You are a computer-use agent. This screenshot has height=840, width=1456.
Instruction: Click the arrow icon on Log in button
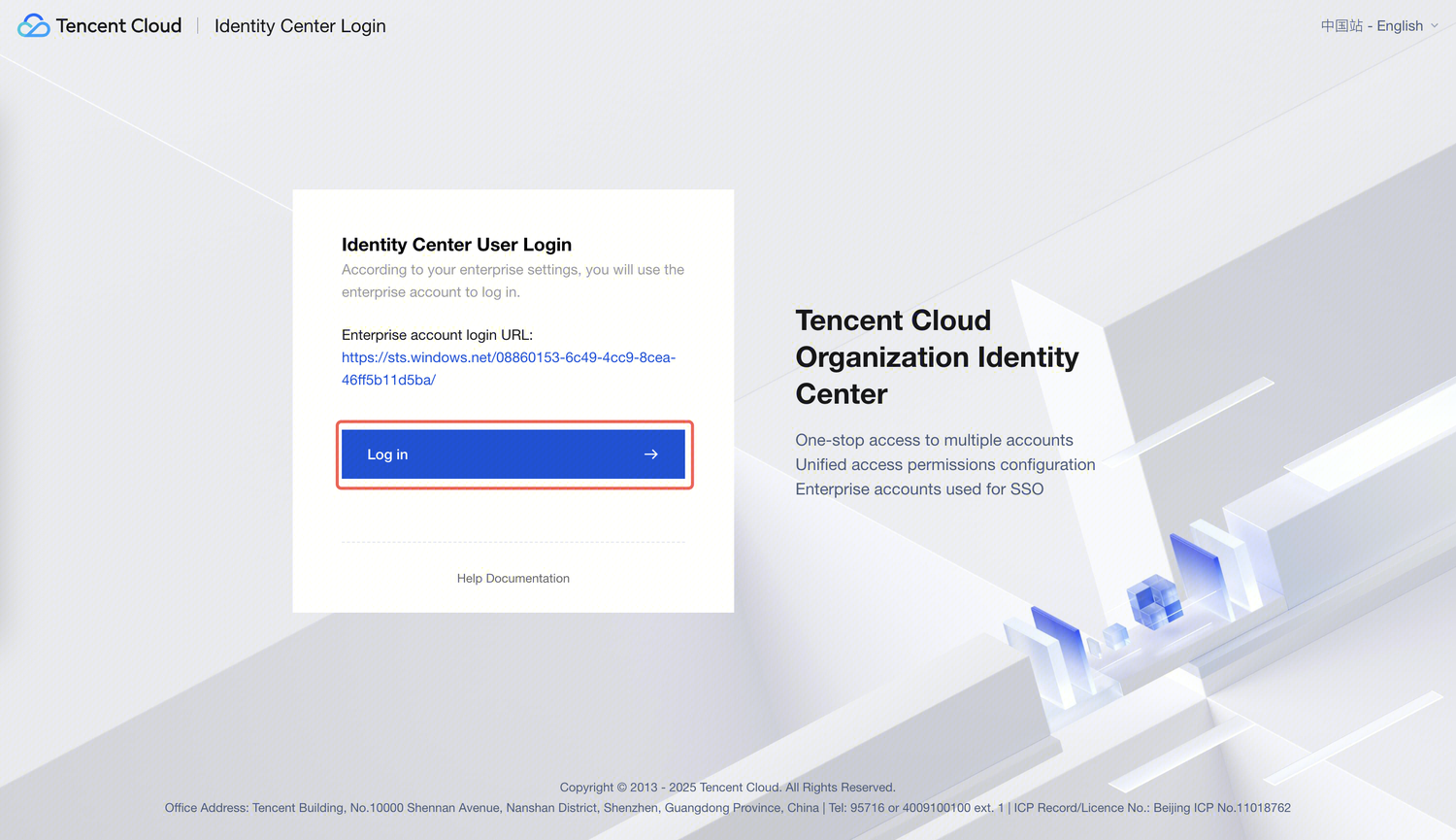(651, 454)
